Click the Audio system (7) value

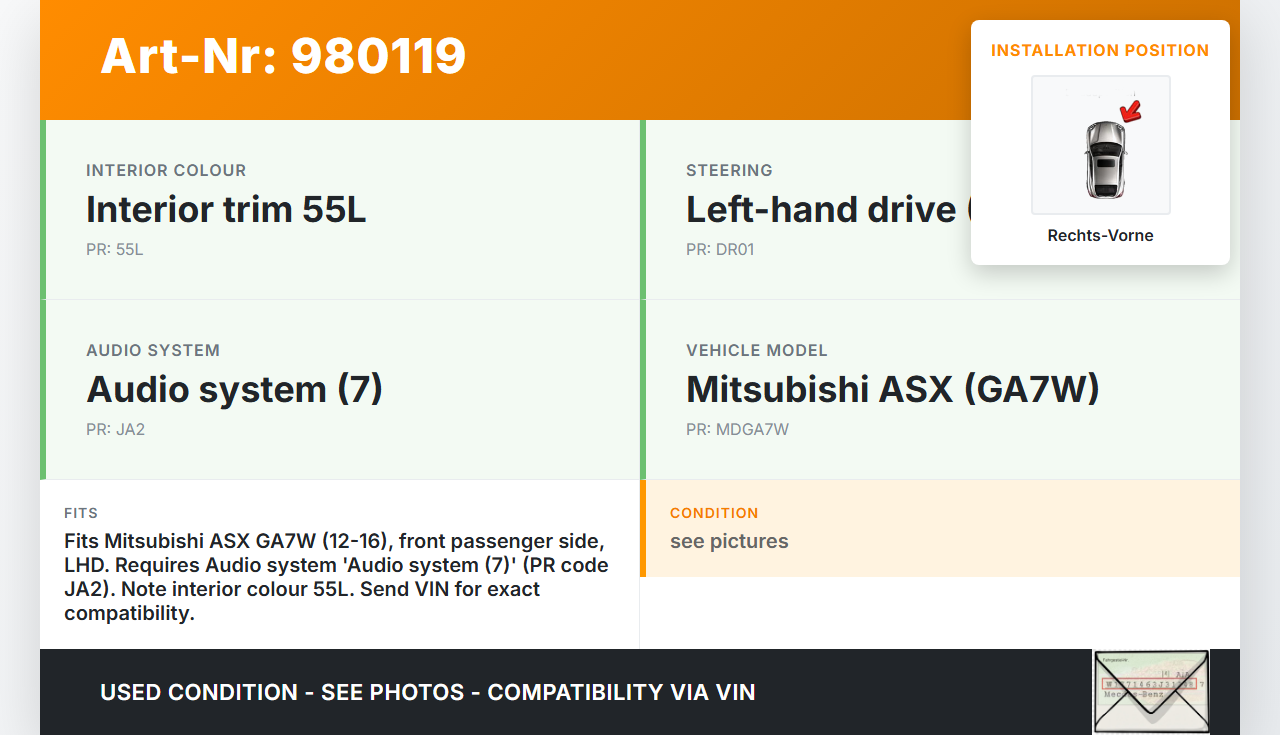click(x=235, y=390)
